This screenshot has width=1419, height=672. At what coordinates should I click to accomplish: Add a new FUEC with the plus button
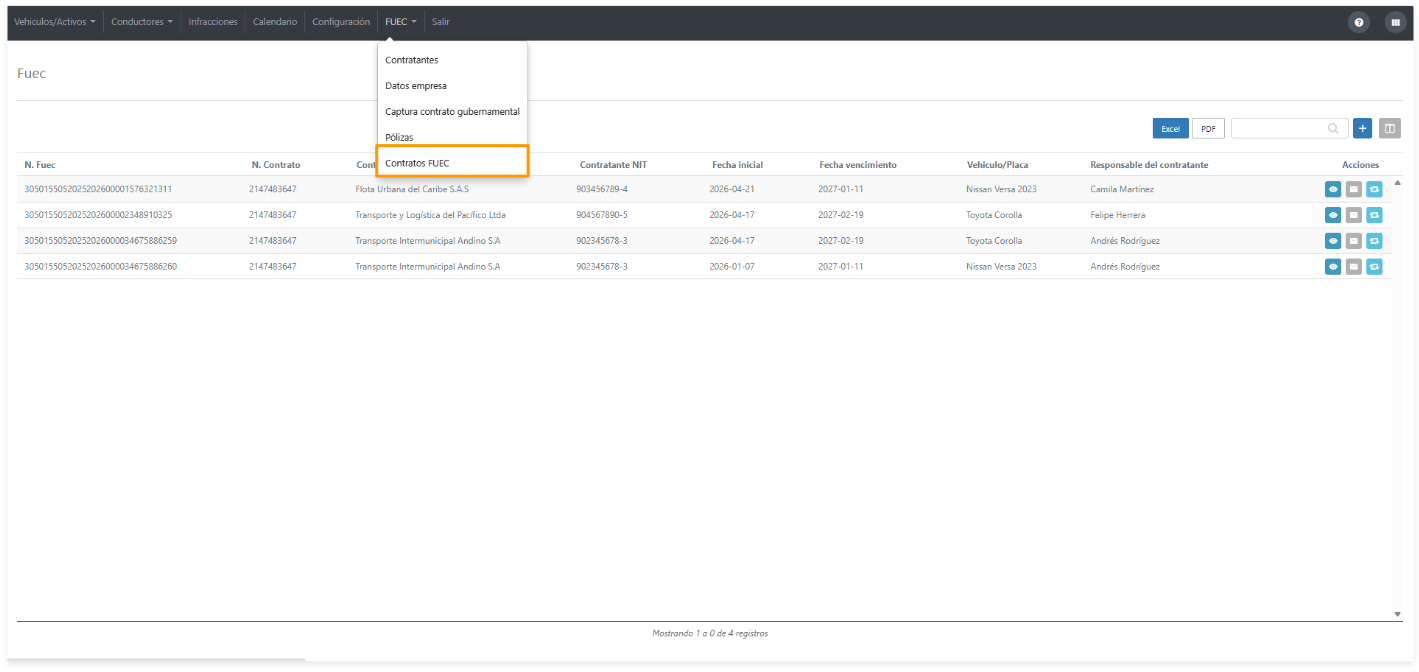click(x=1362, y=128)
